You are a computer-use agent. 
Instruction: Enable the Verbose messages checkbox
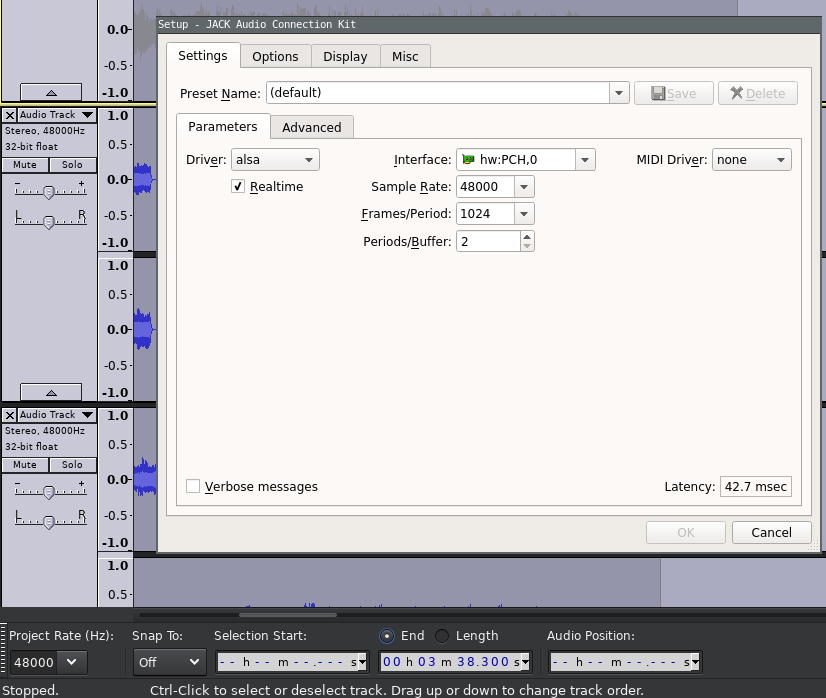tap(192, 486)
